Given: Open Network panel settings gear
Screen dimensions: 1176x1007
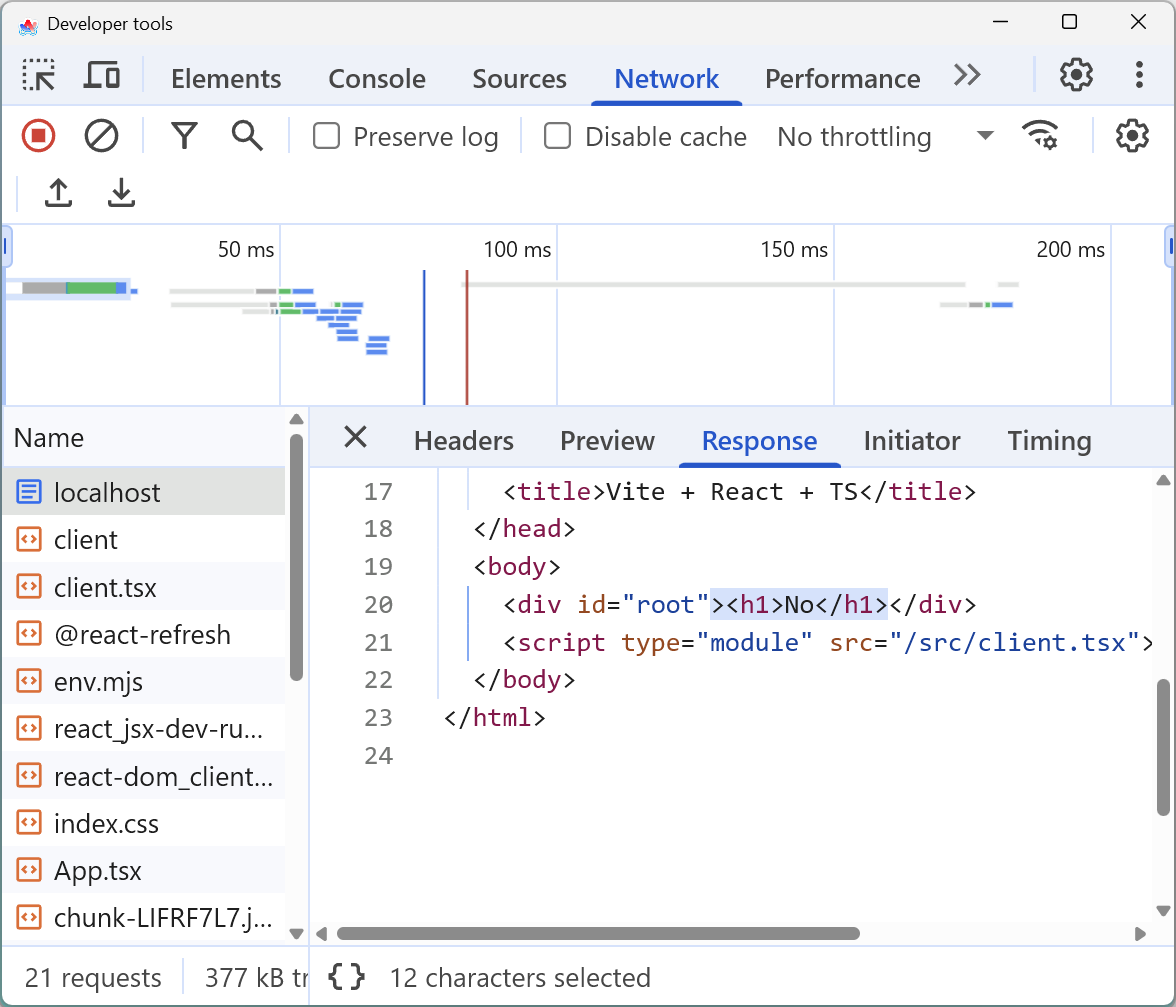Looking at the screenshot, I should click(1132, 136).
